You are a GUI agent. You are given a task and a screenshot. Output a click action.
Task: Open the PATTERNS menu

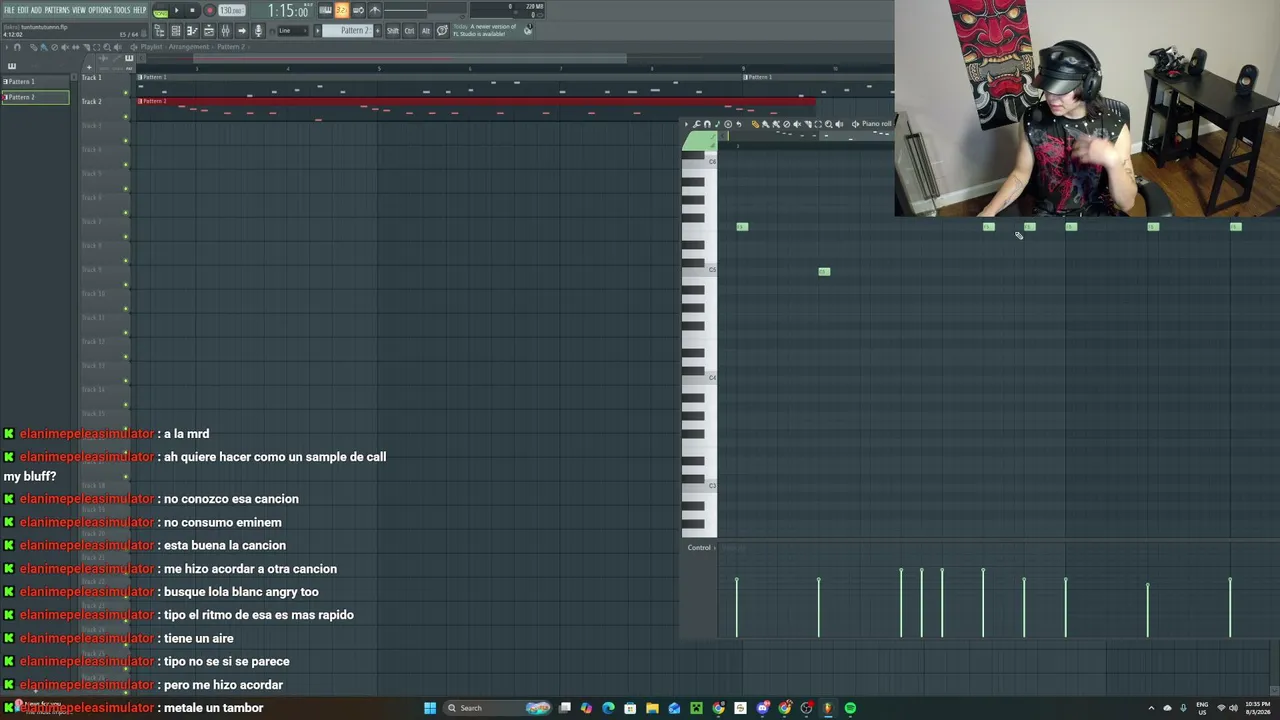(x=57, y=10)
